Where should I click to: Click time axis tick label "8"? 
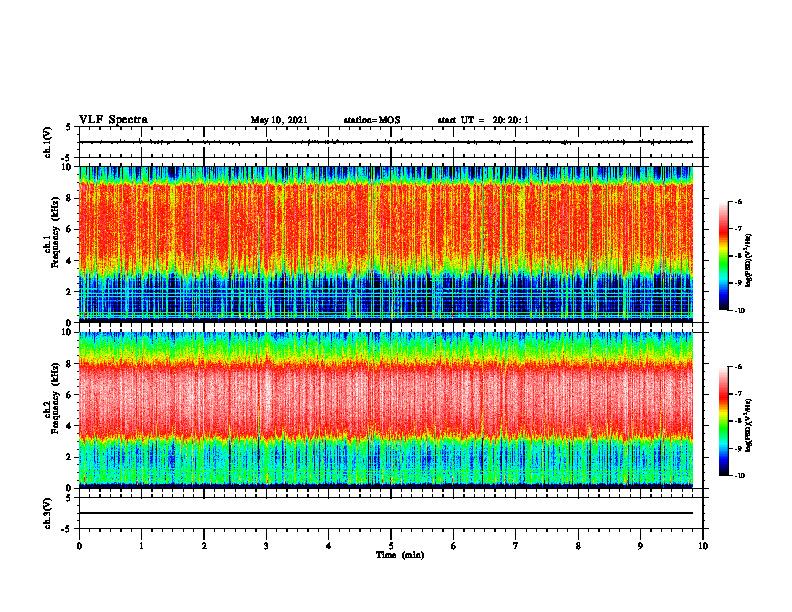578,546
